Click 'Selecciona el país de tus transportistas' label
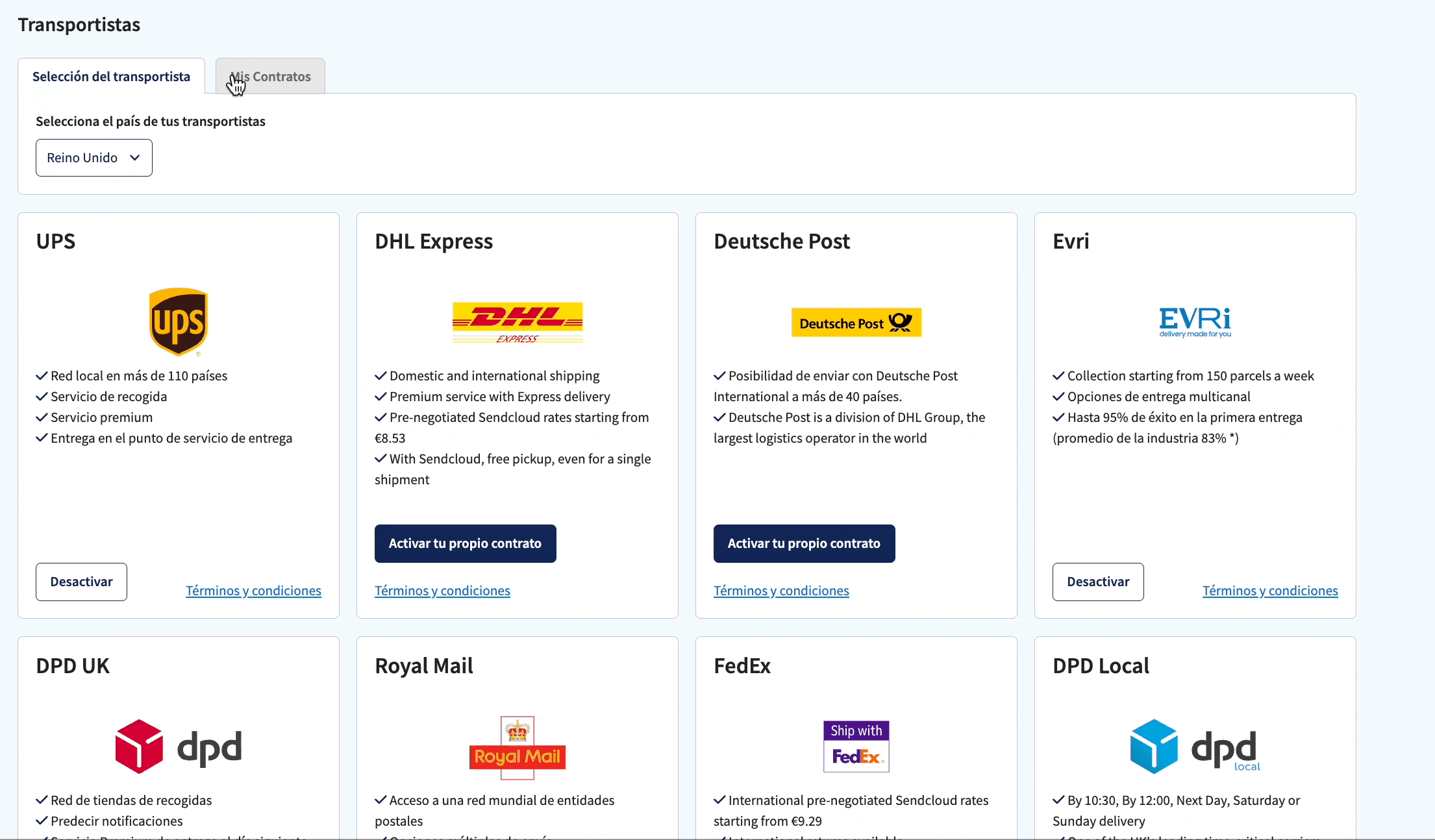Viewport: 1435px width, 840px height. click(151, 121)
